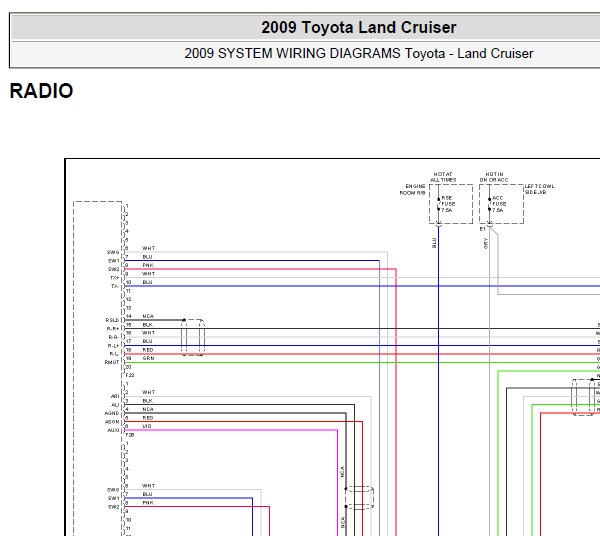Select the "TX+" terminal label
The height and width of the screenshot is (536, 600).
(x=114, y=278)
